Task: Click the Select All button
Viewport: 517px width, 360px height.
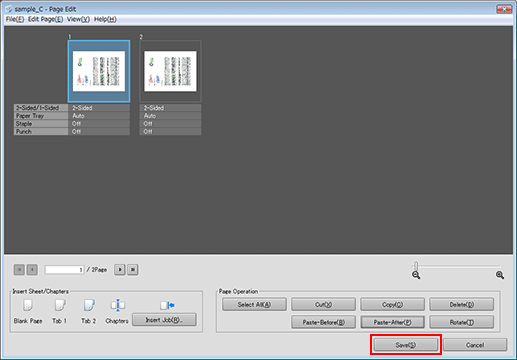Action: [254, 304]
